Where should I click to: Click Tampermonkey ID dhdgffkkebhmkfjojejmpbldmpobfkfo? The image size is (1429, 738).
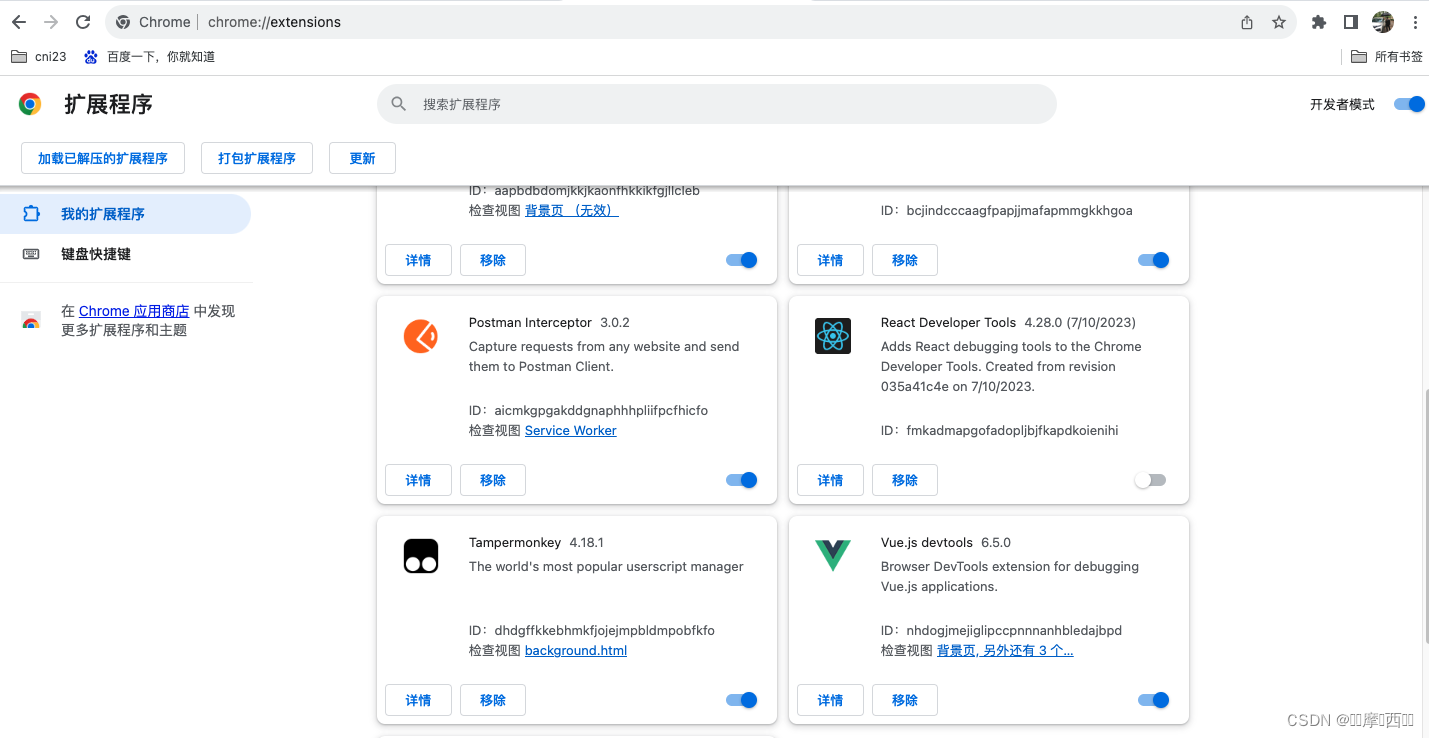(x=605, y=630)
